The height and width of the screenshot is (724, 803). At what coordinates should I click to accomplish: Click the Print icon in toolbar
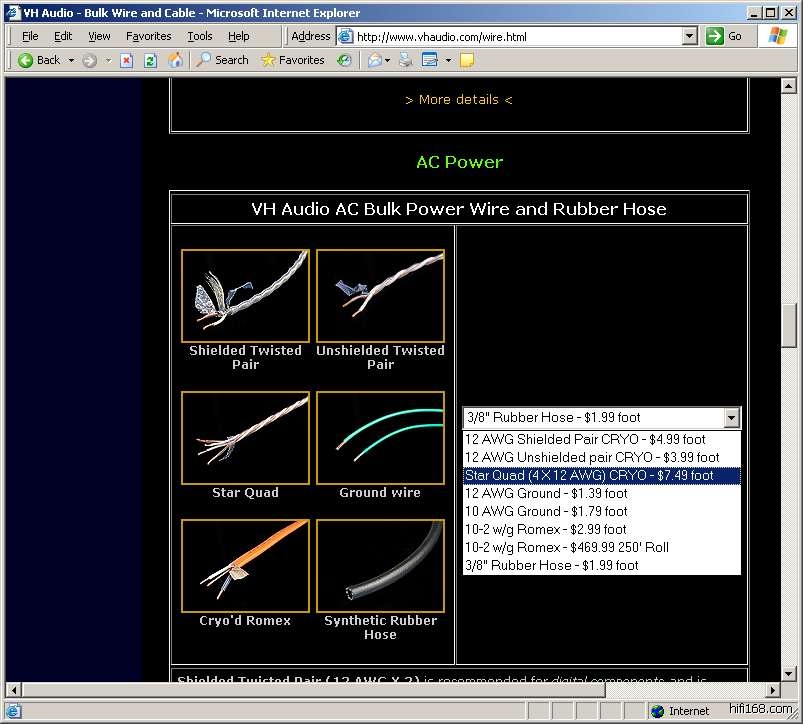click(405, 60)
